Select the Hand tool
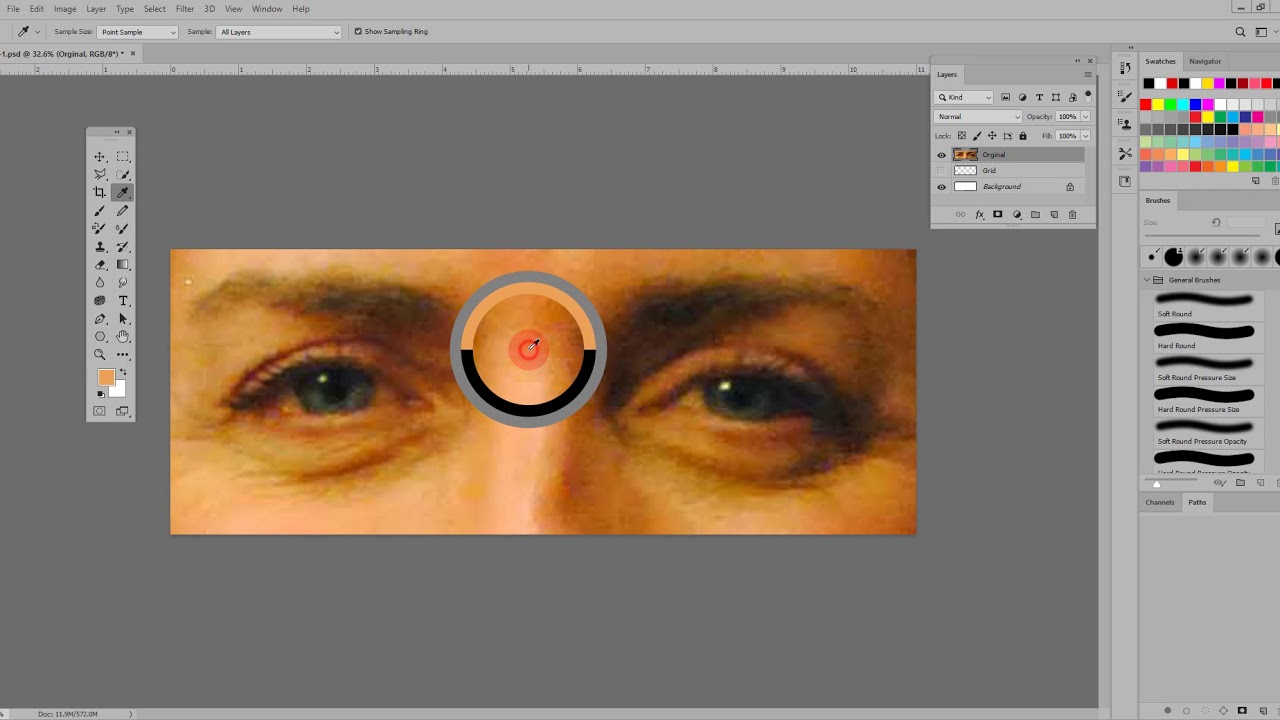 coord(123,337)
